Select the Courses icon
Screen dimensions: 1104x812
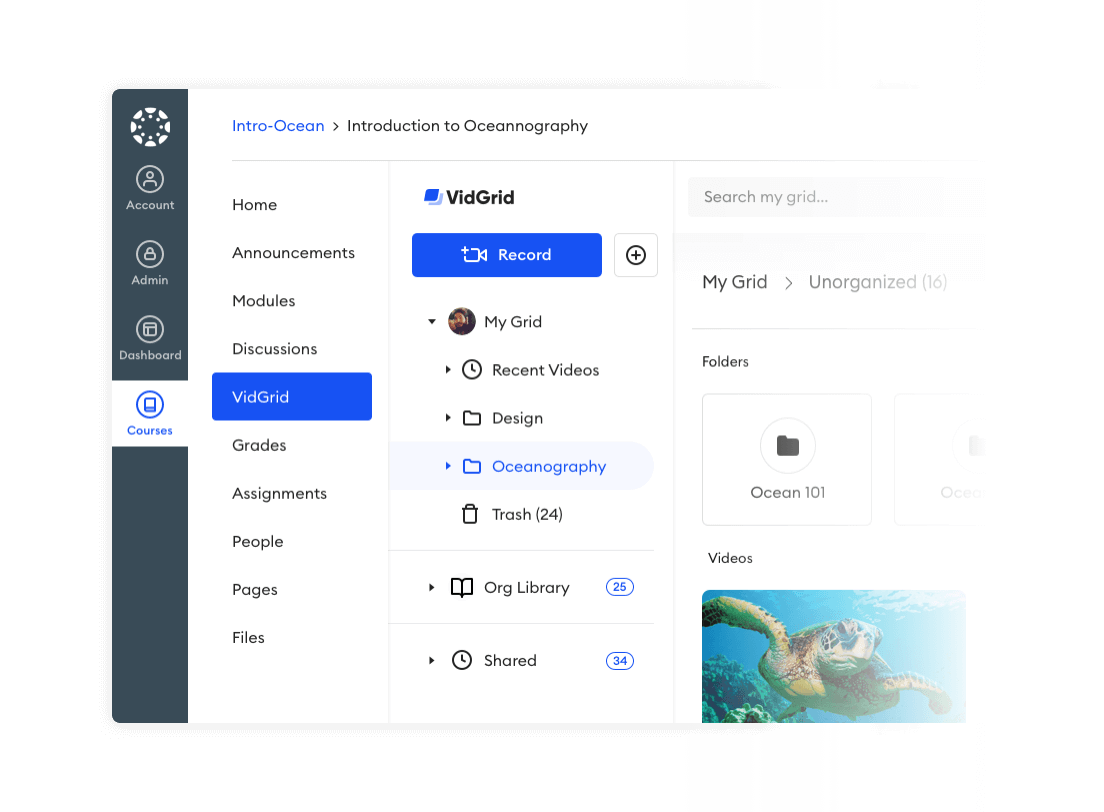pos(149,405)
